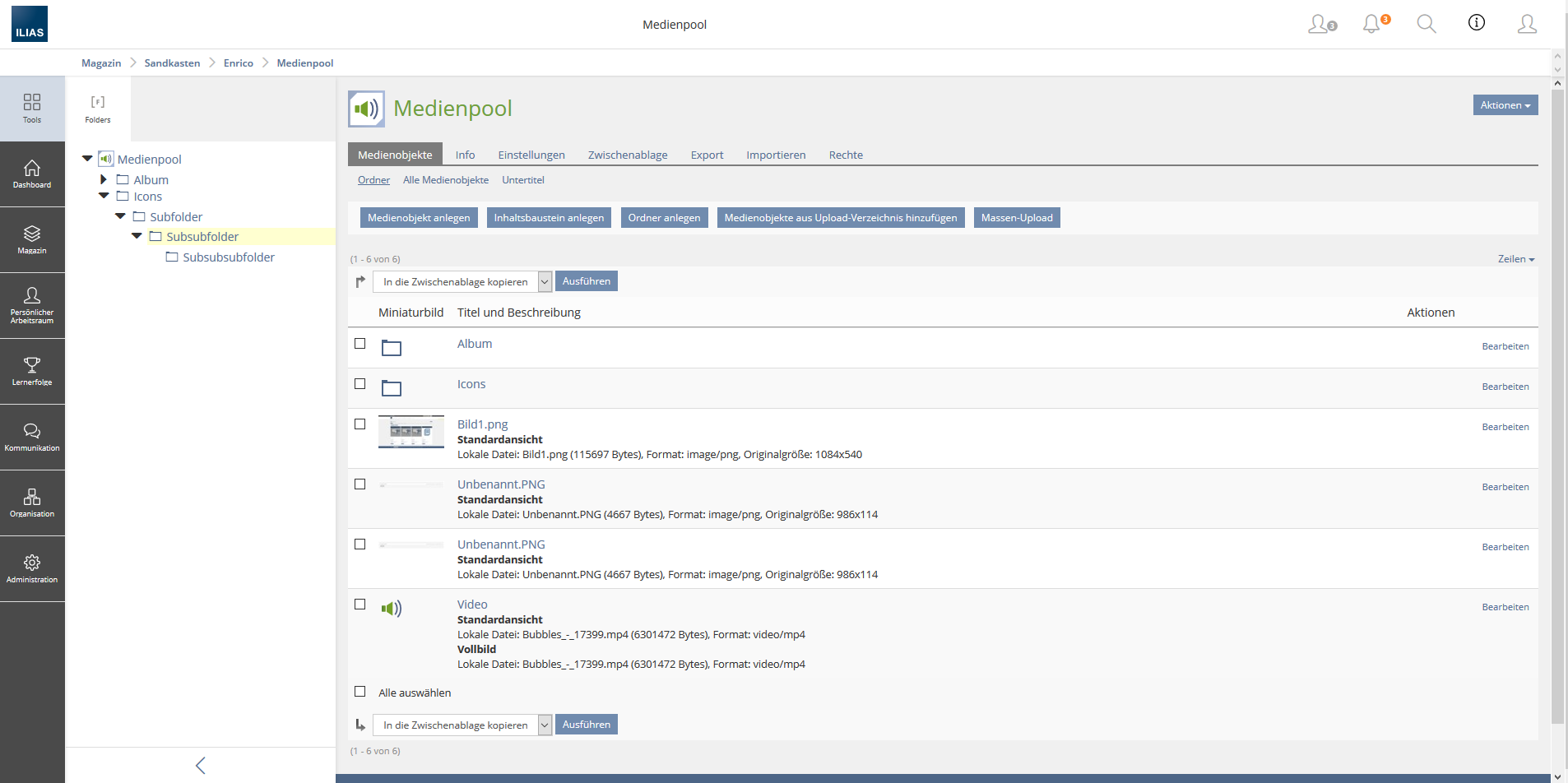Open the Zeilen rows dropdown
Viewport: 1568px width, 783px height.
pyautogui.click(x=1515, y=259)
